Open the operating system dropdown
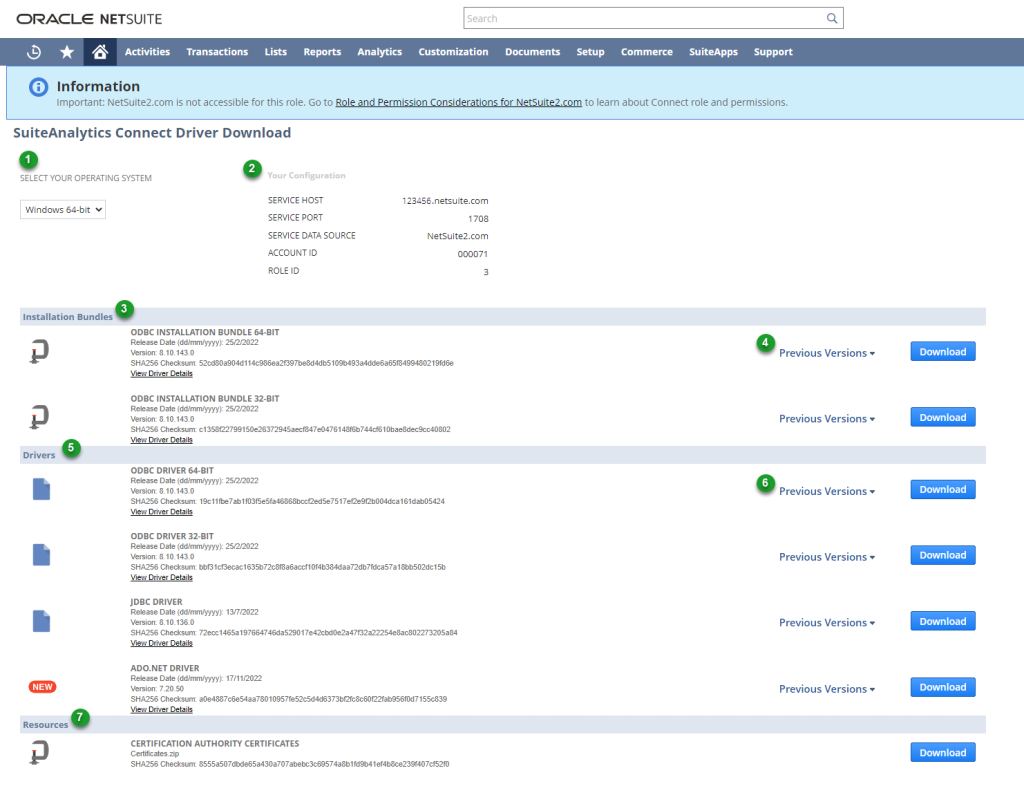The width and height of the screenshot is (1024, 795). pyautogui.click(x=63, y=210)
